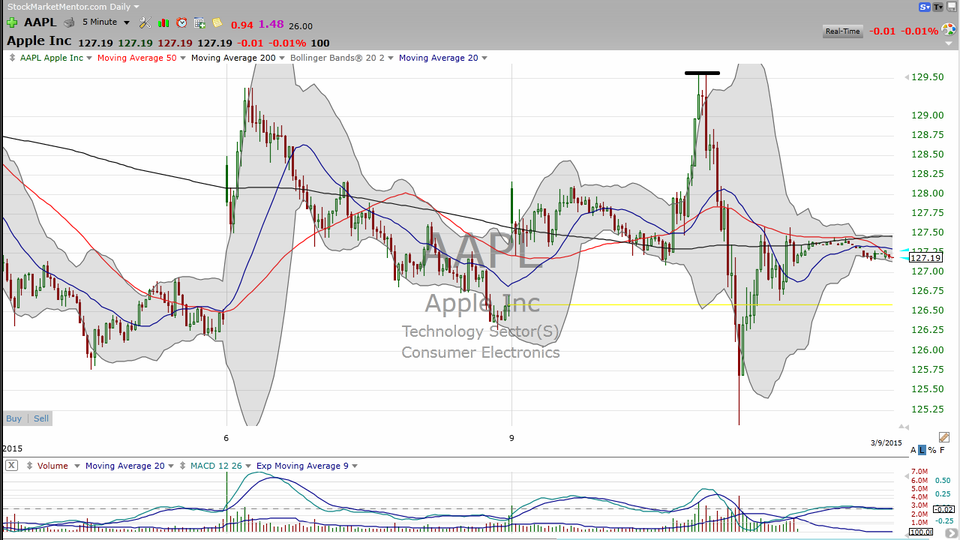Click the Sell button
Screen dimensions: 960x540
(41, 419)
